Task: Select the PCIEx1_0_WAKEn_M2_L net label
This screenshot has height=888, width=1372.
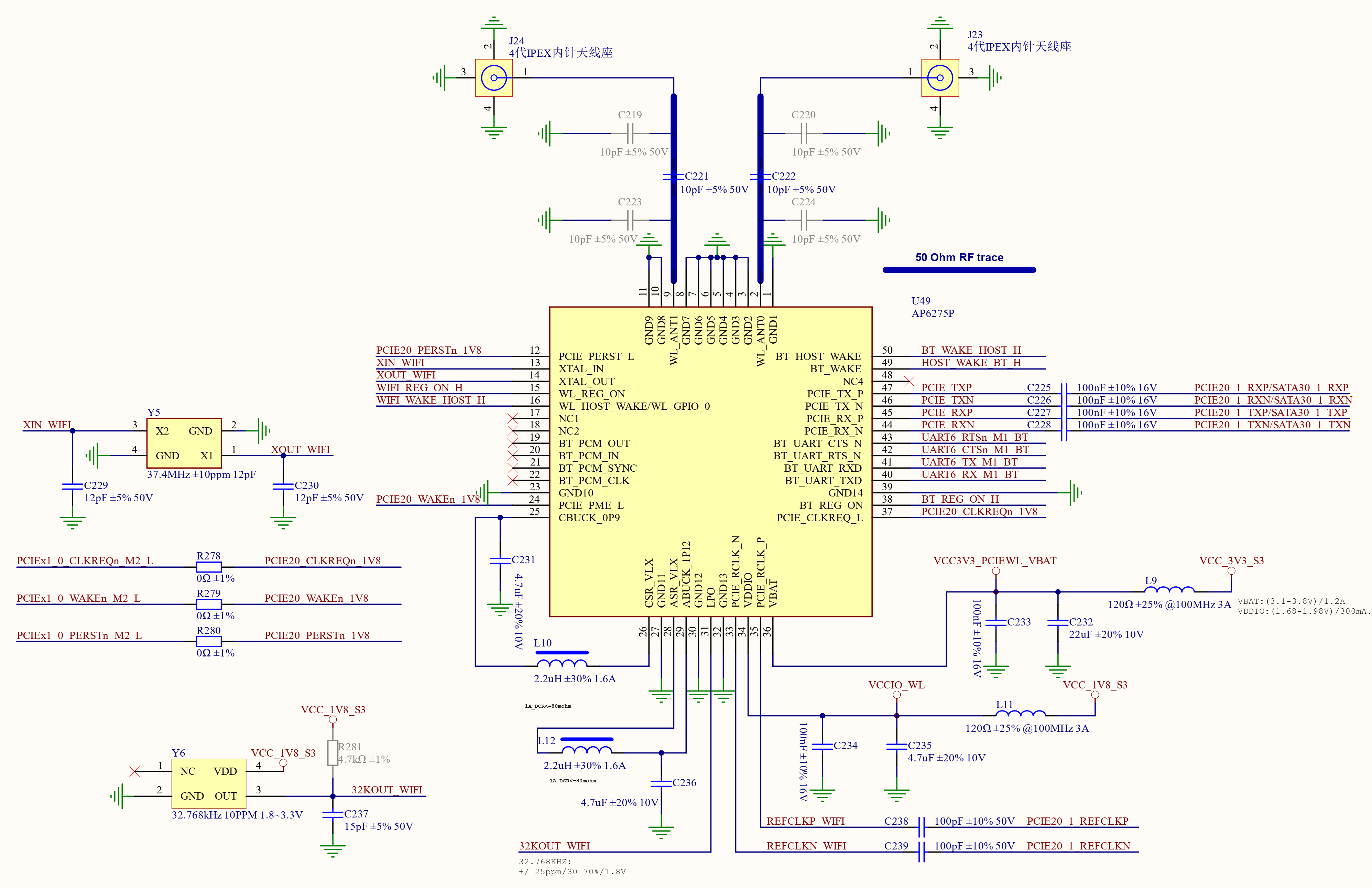Action: [x=78, y=599]
